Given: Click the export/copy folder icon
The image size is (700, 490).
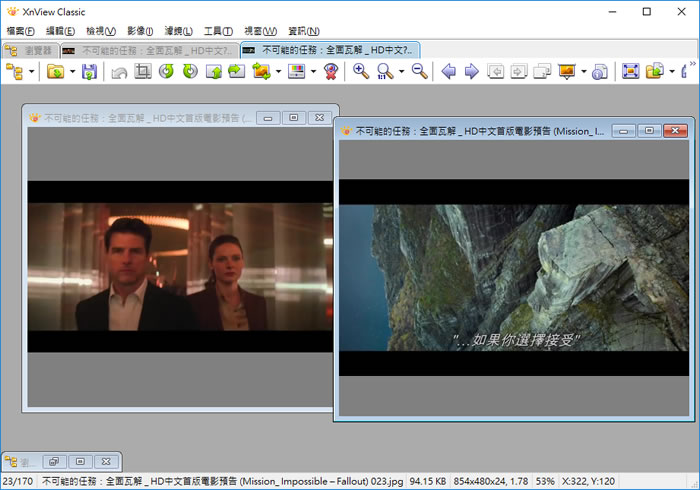Looking at the screenshot, I should pos(654,71).
